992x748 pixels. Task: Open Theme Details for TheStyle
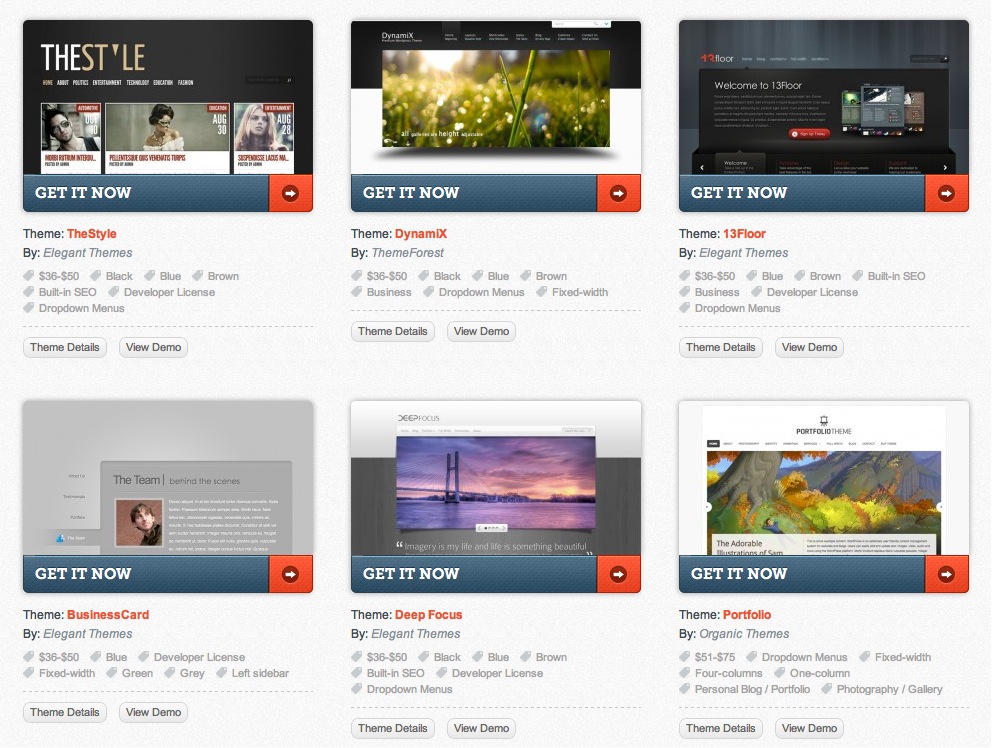65,347
